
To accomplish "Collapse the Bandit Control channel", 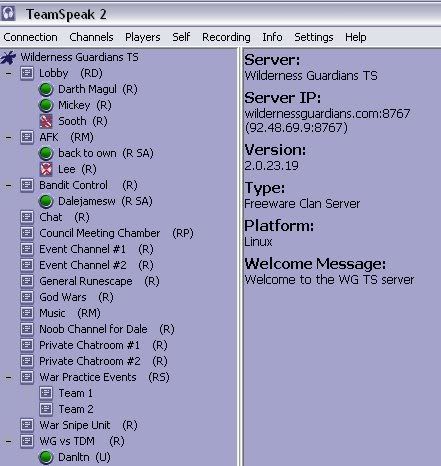I will [x=9, y=185].
